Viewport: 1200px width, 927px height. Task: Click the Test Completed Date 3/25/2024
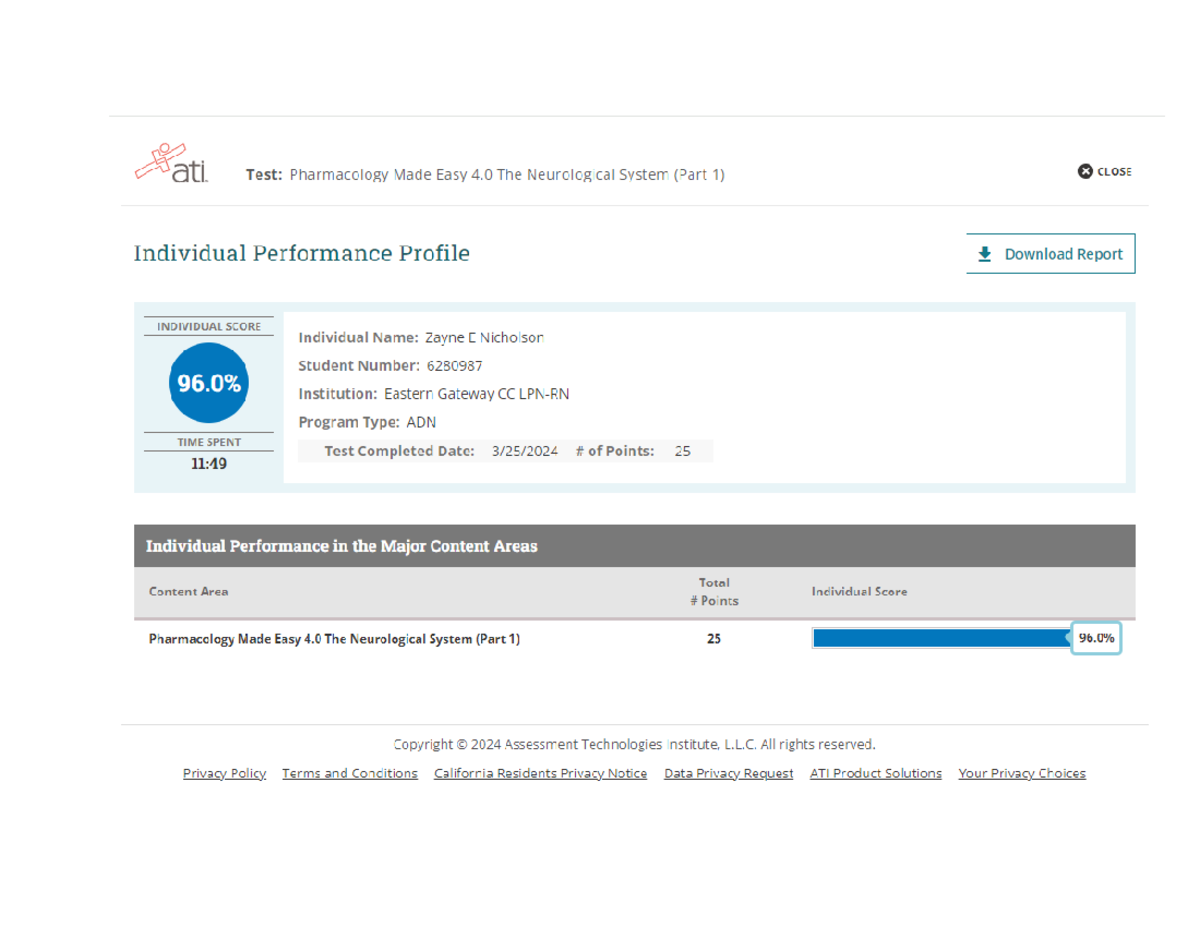point(441,451)
